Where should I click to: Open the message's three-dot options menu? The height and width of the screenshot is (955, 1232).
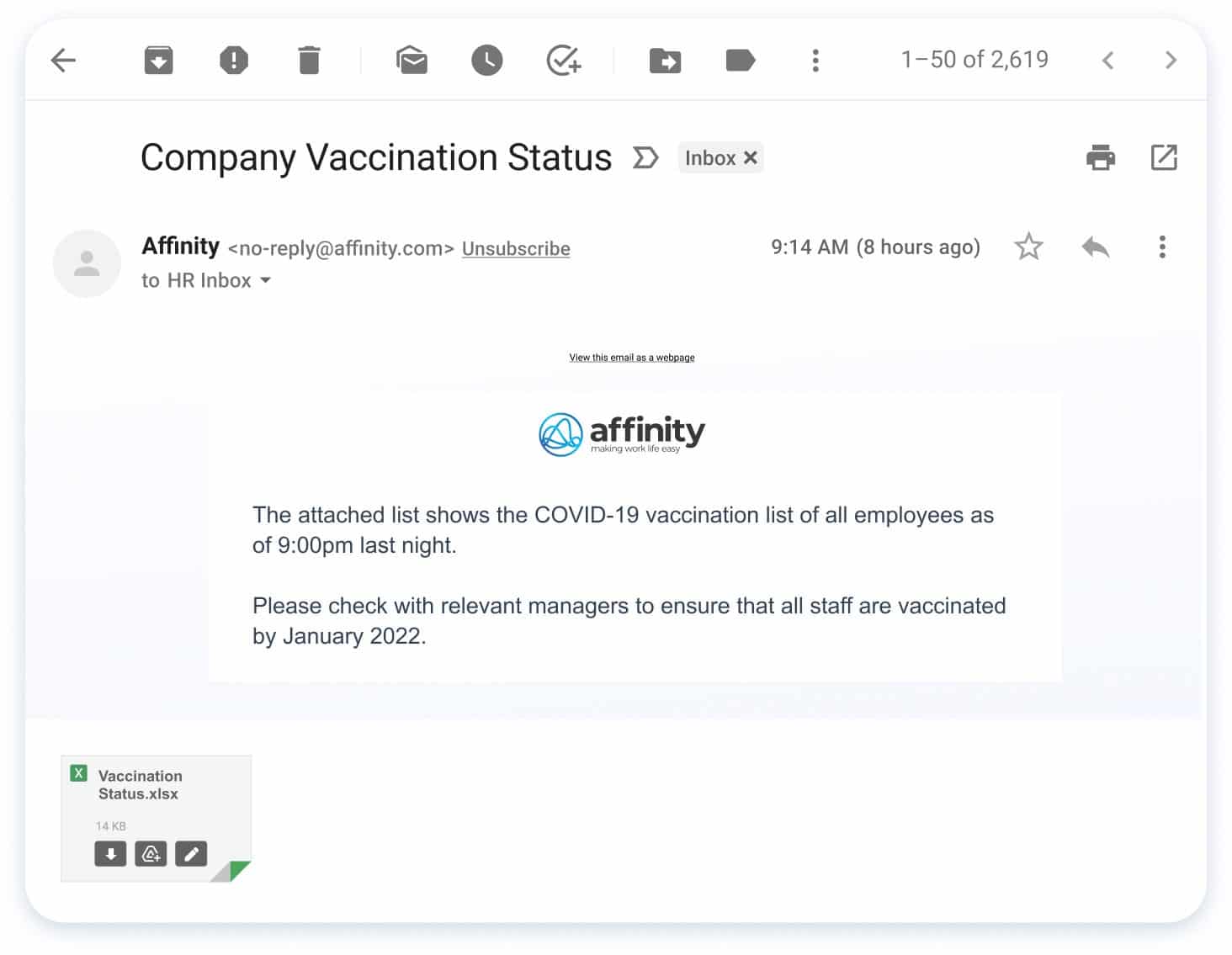click(1162, 247)
